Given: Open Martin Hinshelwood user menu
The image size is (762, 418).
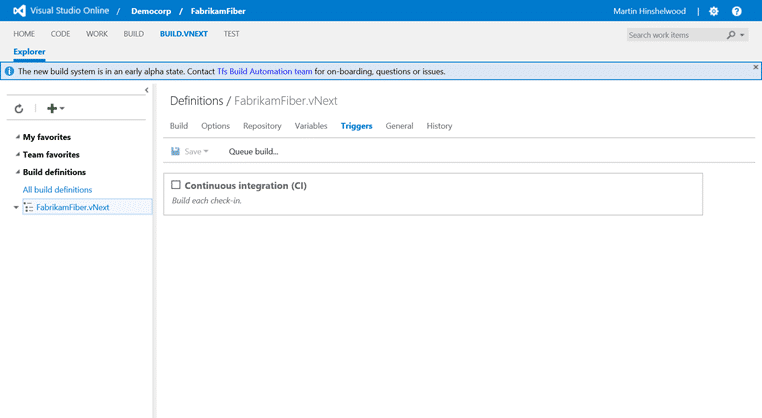Looking at the screenshot, I should coord(649,11).
